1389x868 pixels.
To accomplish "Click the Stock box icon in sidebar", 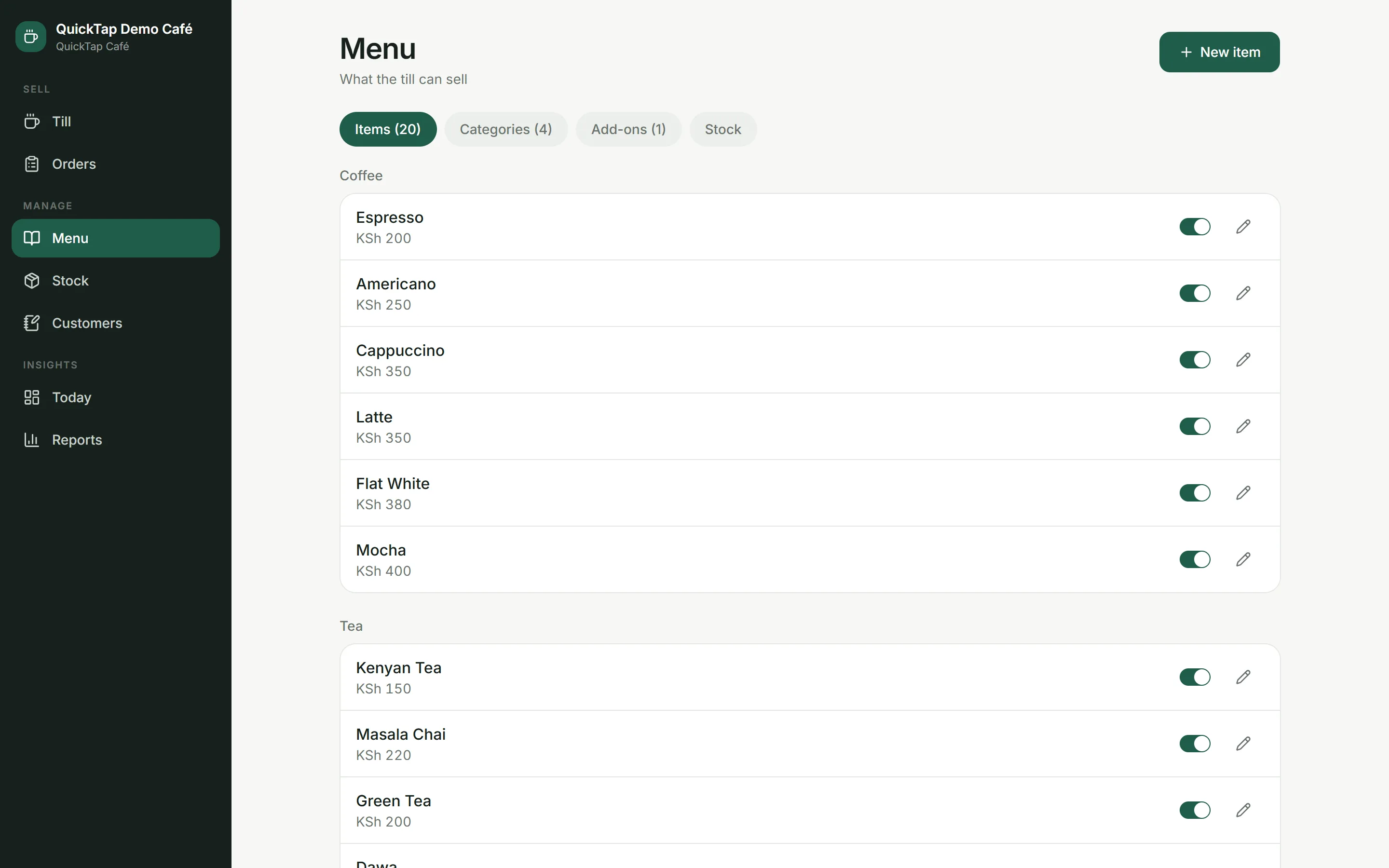I will click(x=31, y=281).
